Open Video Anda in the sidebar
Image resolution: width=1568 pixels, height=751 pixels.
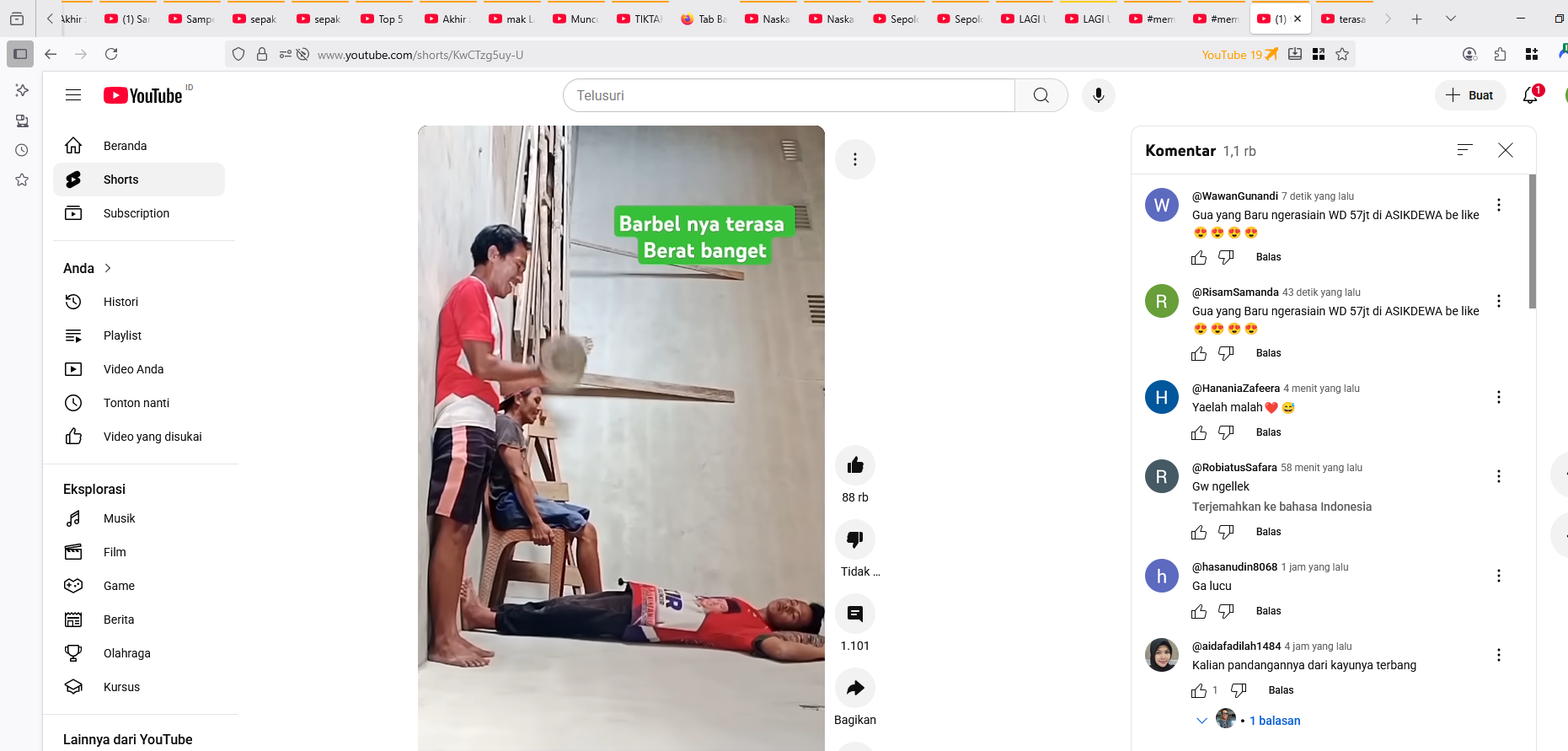(x=139, y=369)
